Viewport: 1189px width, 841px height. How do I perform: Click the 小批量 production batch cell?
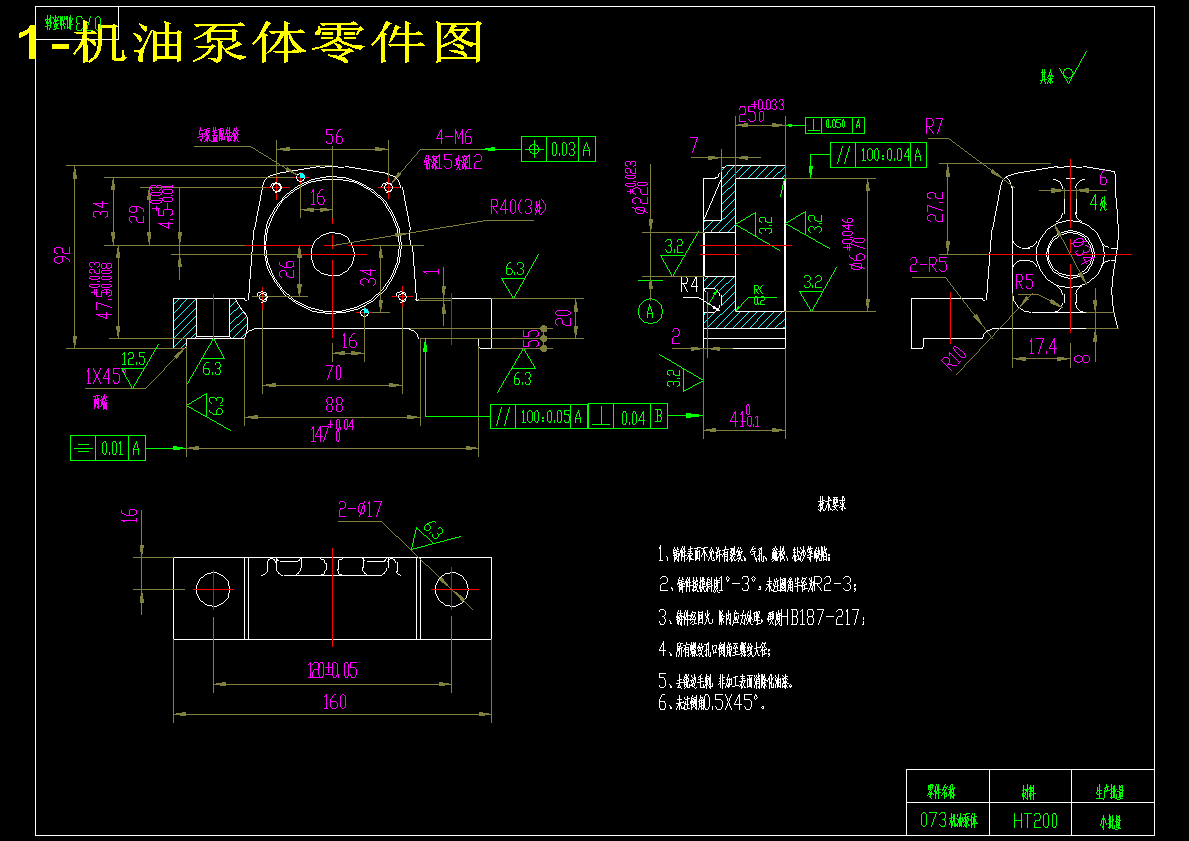[1111, 821]
